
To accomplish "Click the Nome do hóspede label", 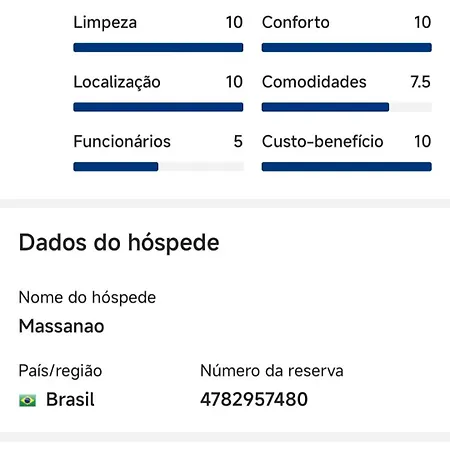I will tap(87, 297).
